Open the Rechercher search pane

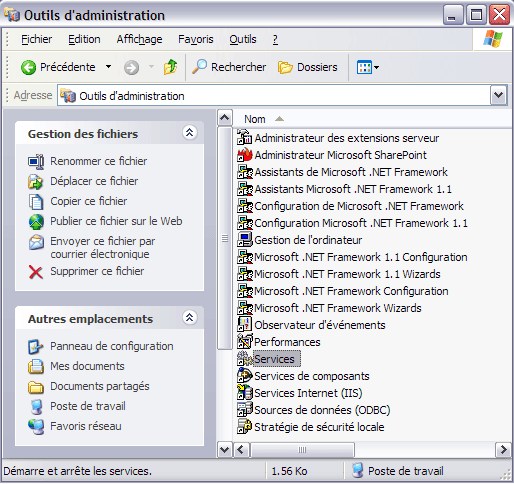coord(229,67)
